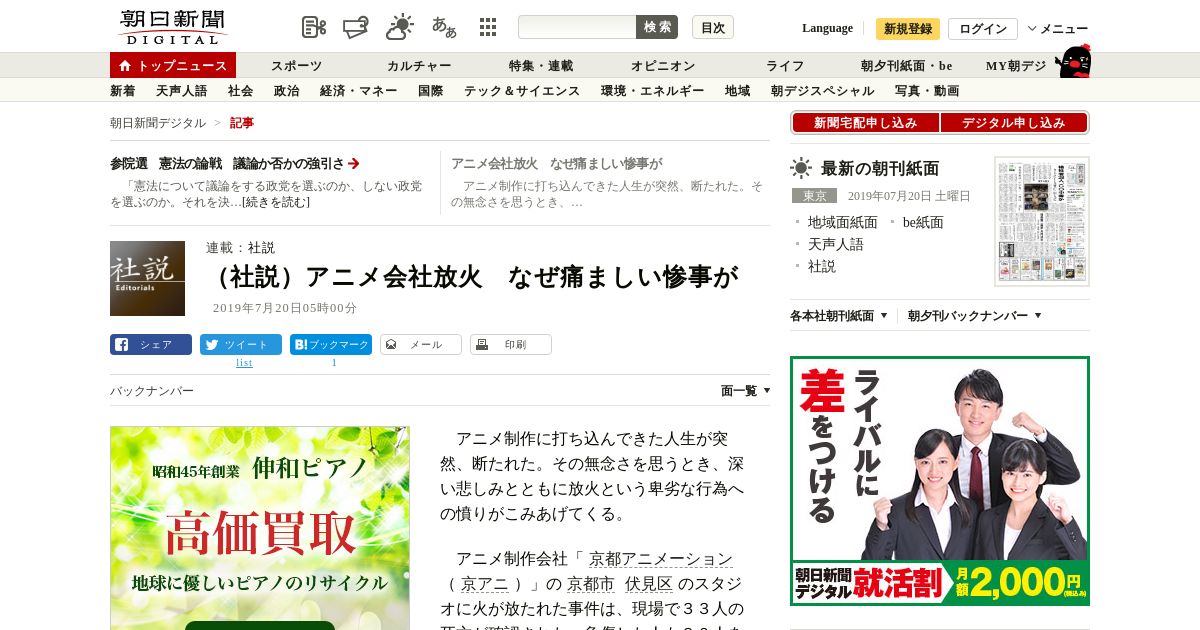Expand 朝夕刊バックナンバー dropdown
Screen dimensions: 1200x630
coord(975,316)
